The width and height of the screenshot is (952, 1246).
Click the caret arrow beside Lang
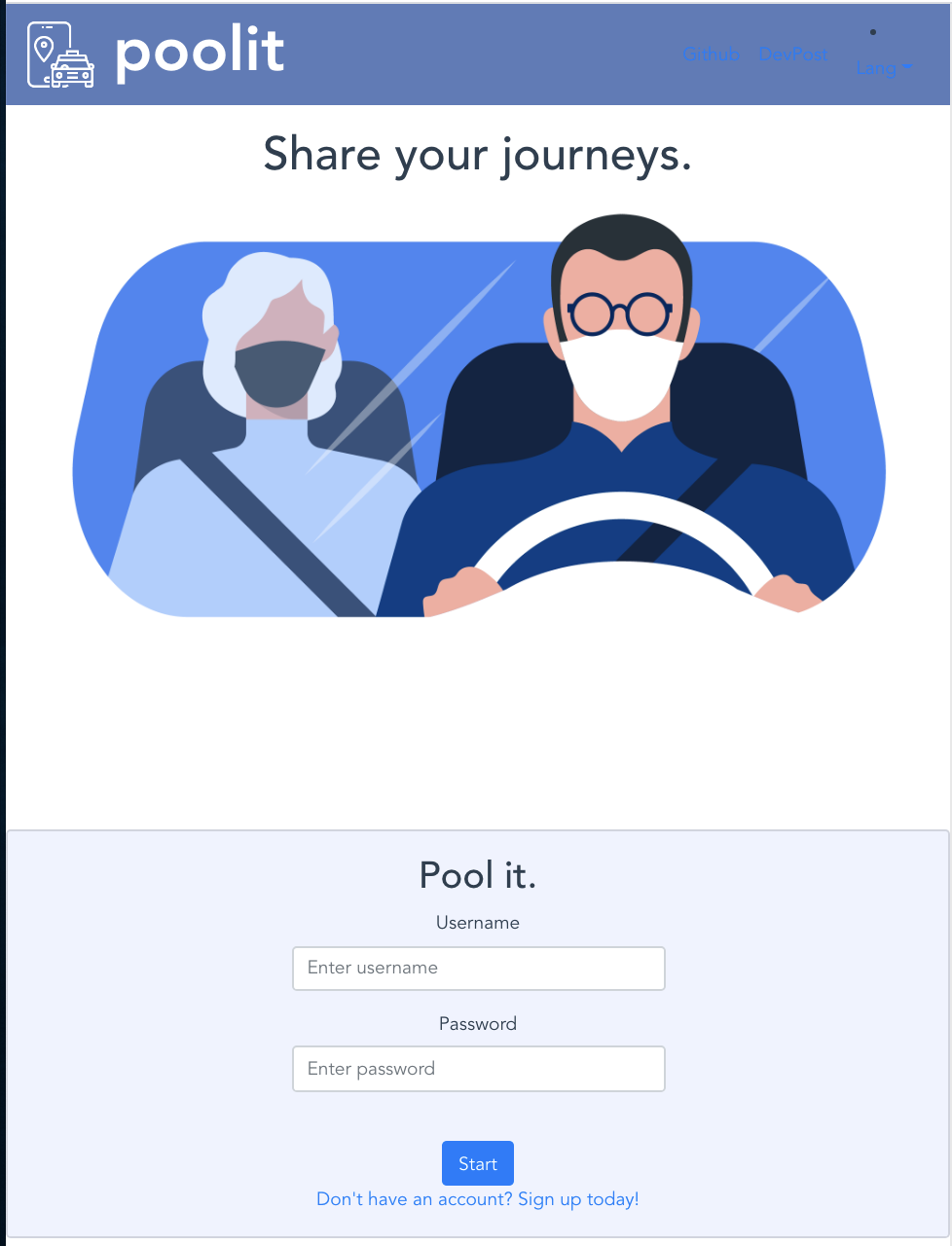coord(907,68)
